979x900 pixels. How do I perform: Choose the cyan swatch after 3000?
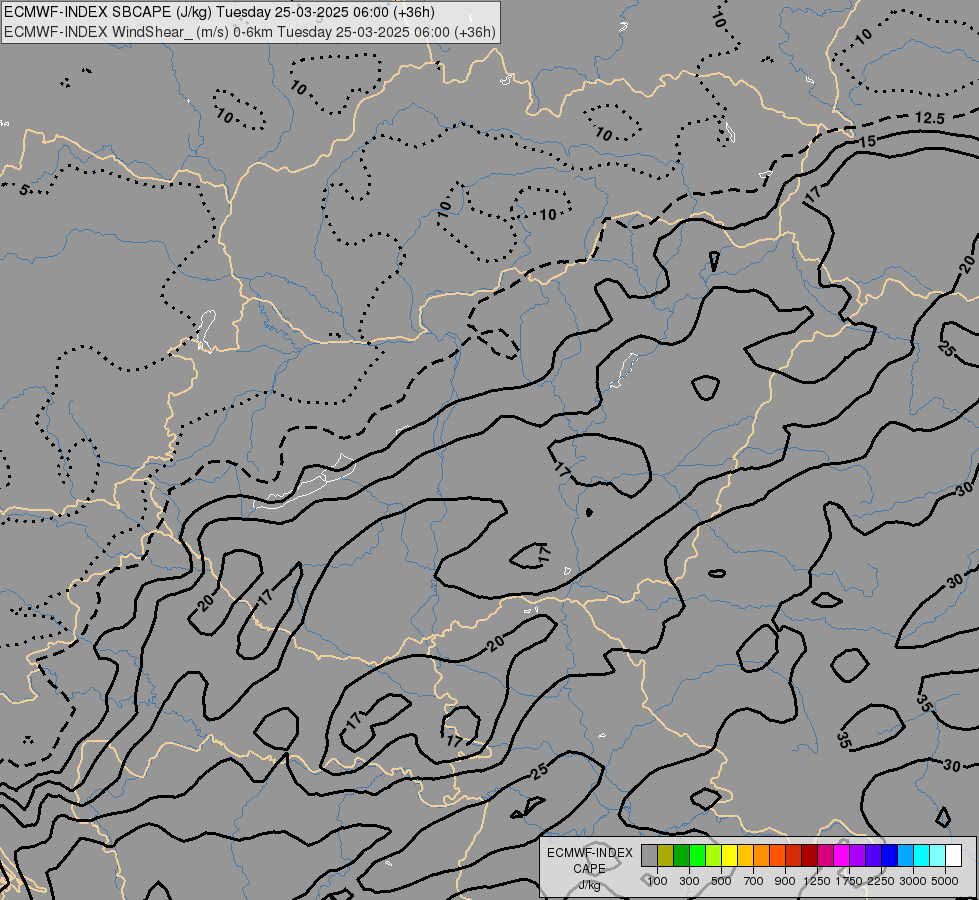click(x=921, y=856)
